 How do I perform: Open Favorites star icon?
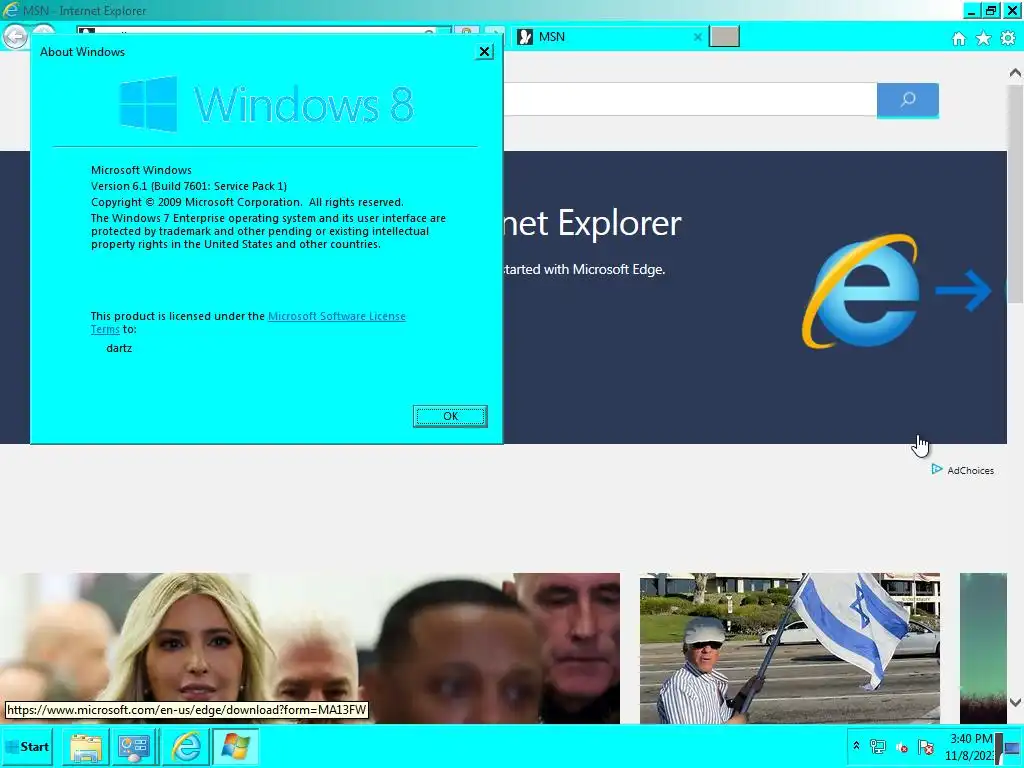pyautogui.click(x=983, y=39)
